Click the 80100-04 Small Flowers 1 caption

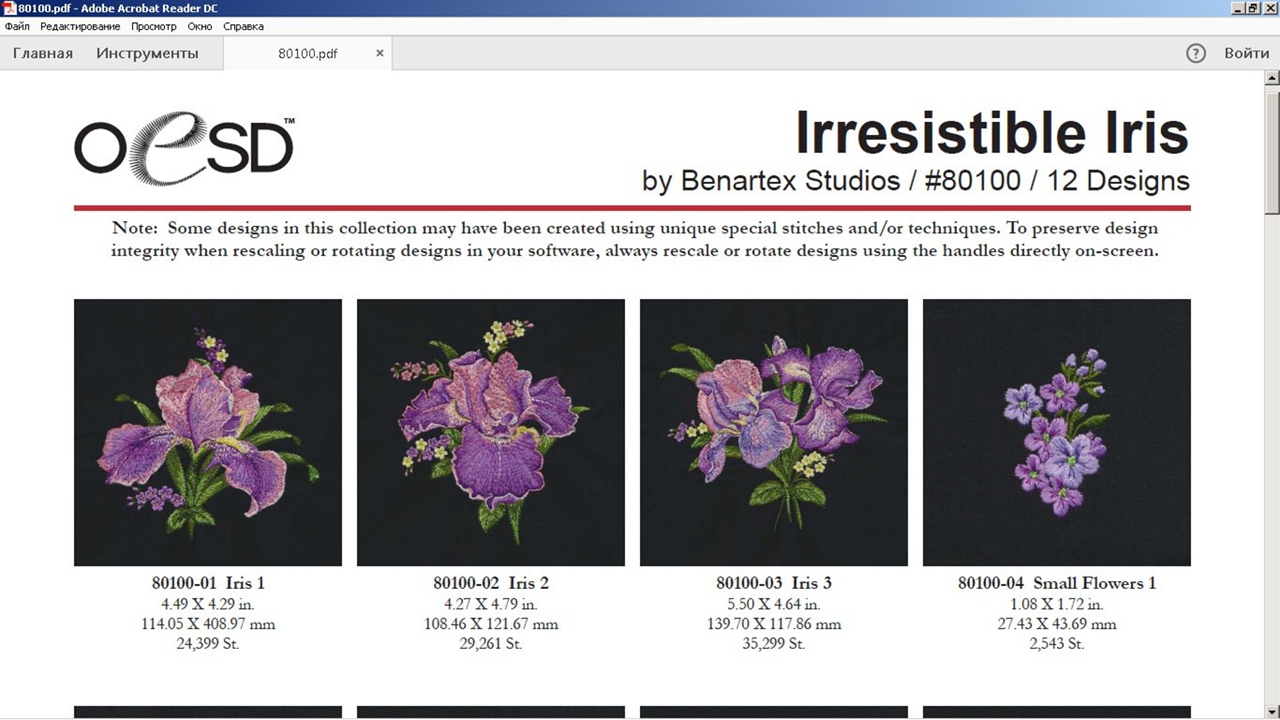[1057, 583]
